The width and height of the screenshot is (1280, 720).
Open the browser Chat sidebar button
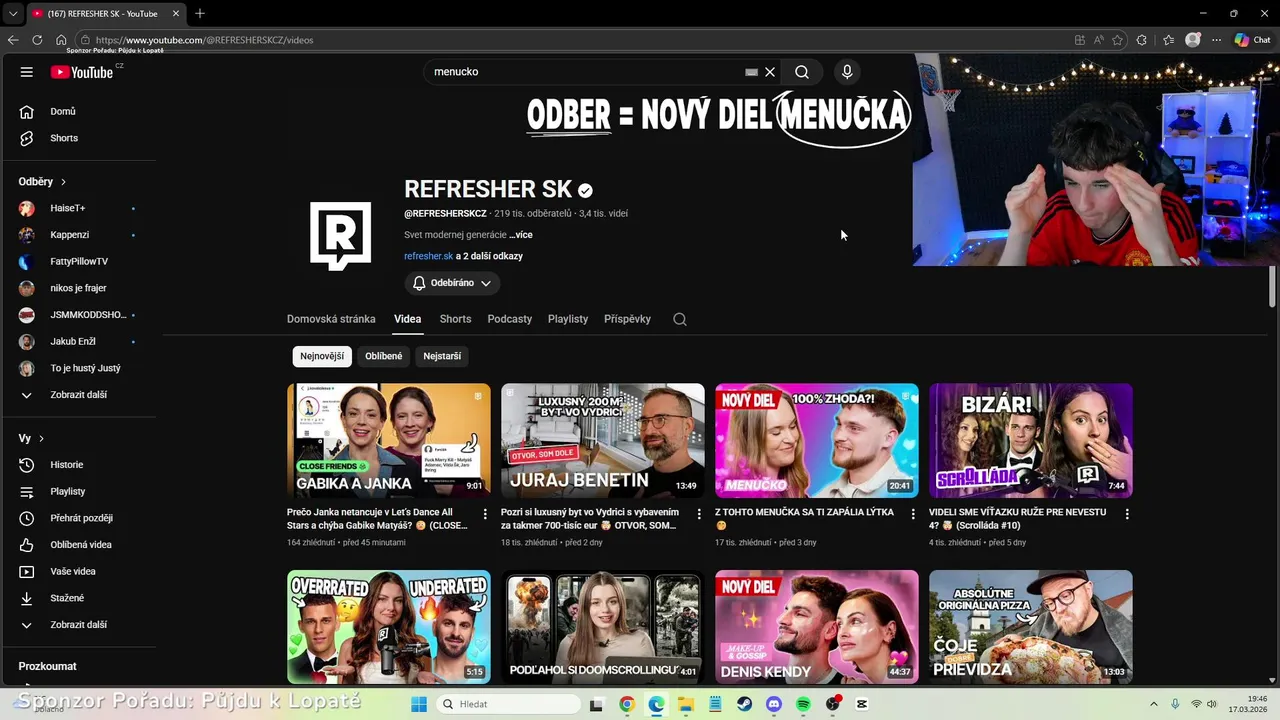point(1252,40)
